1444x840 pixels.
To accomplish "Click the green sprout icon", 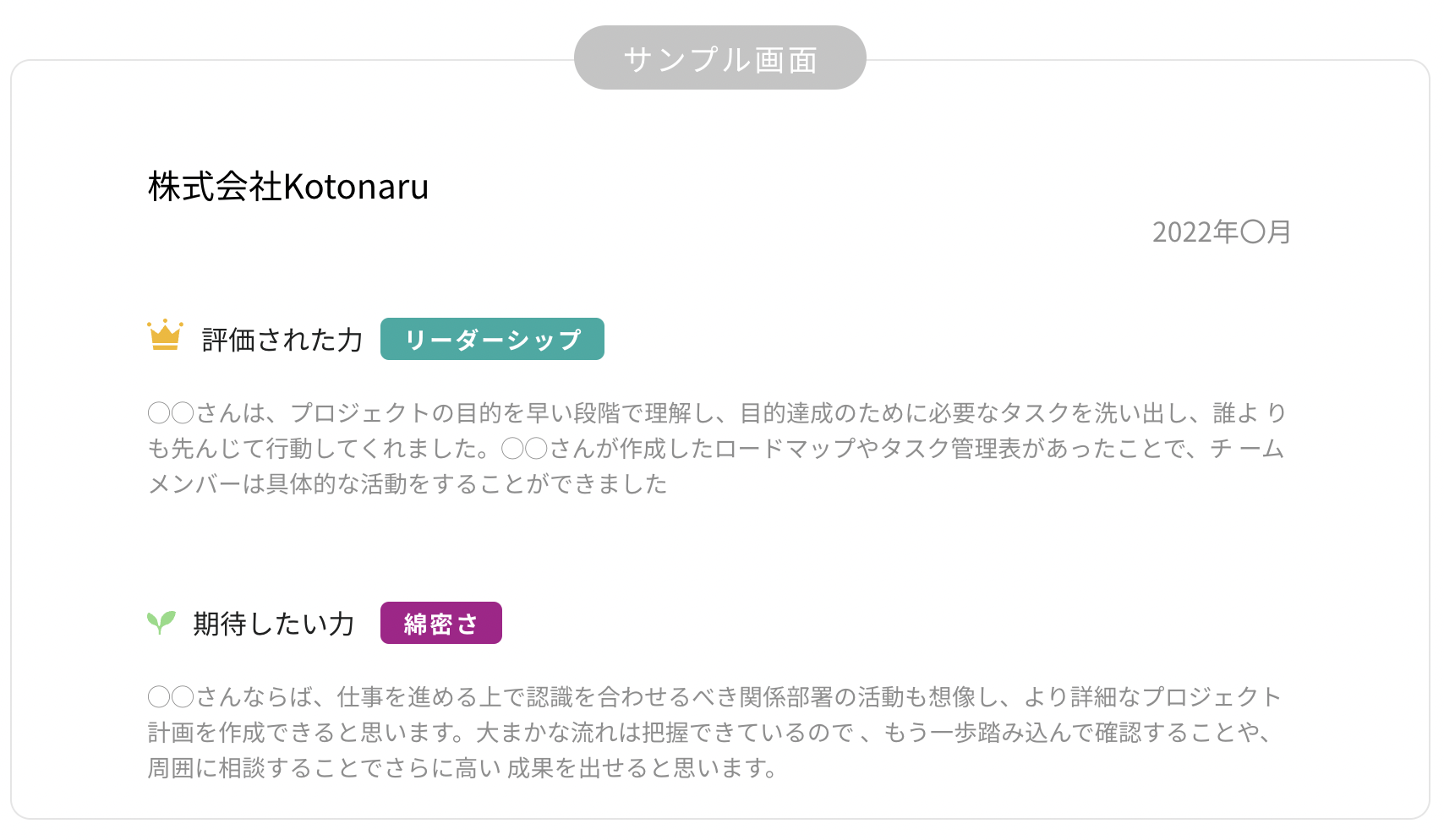I will 161,623.
